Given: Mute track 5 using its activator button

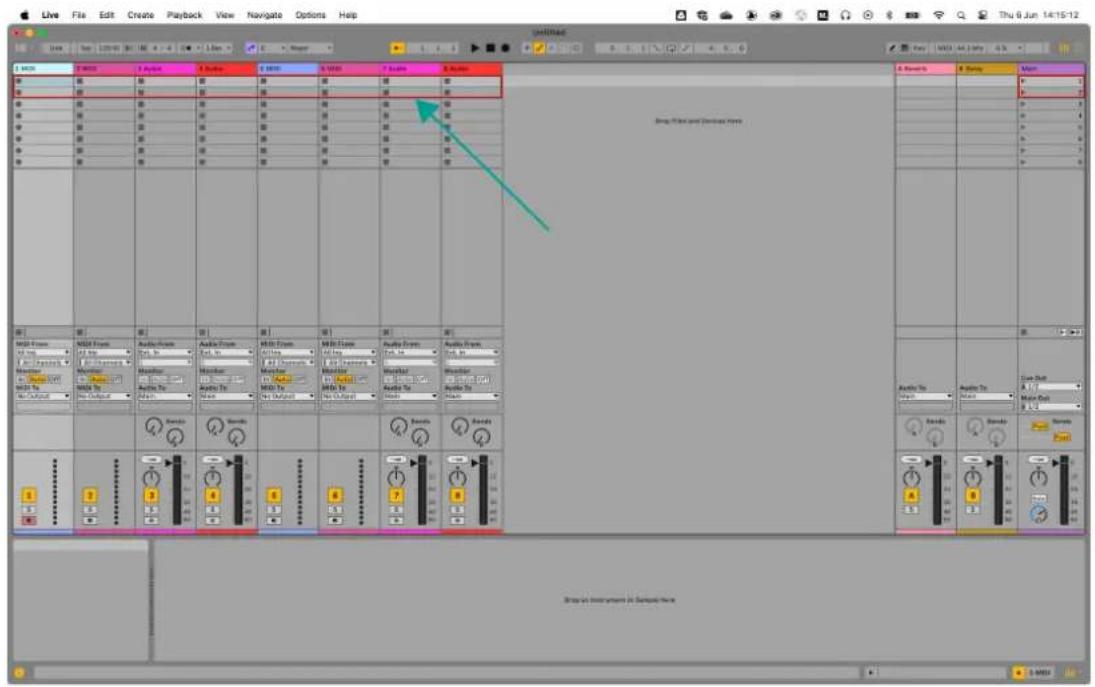Looking at the screenshot, I should pyautogui.click(x=274, y=496).
